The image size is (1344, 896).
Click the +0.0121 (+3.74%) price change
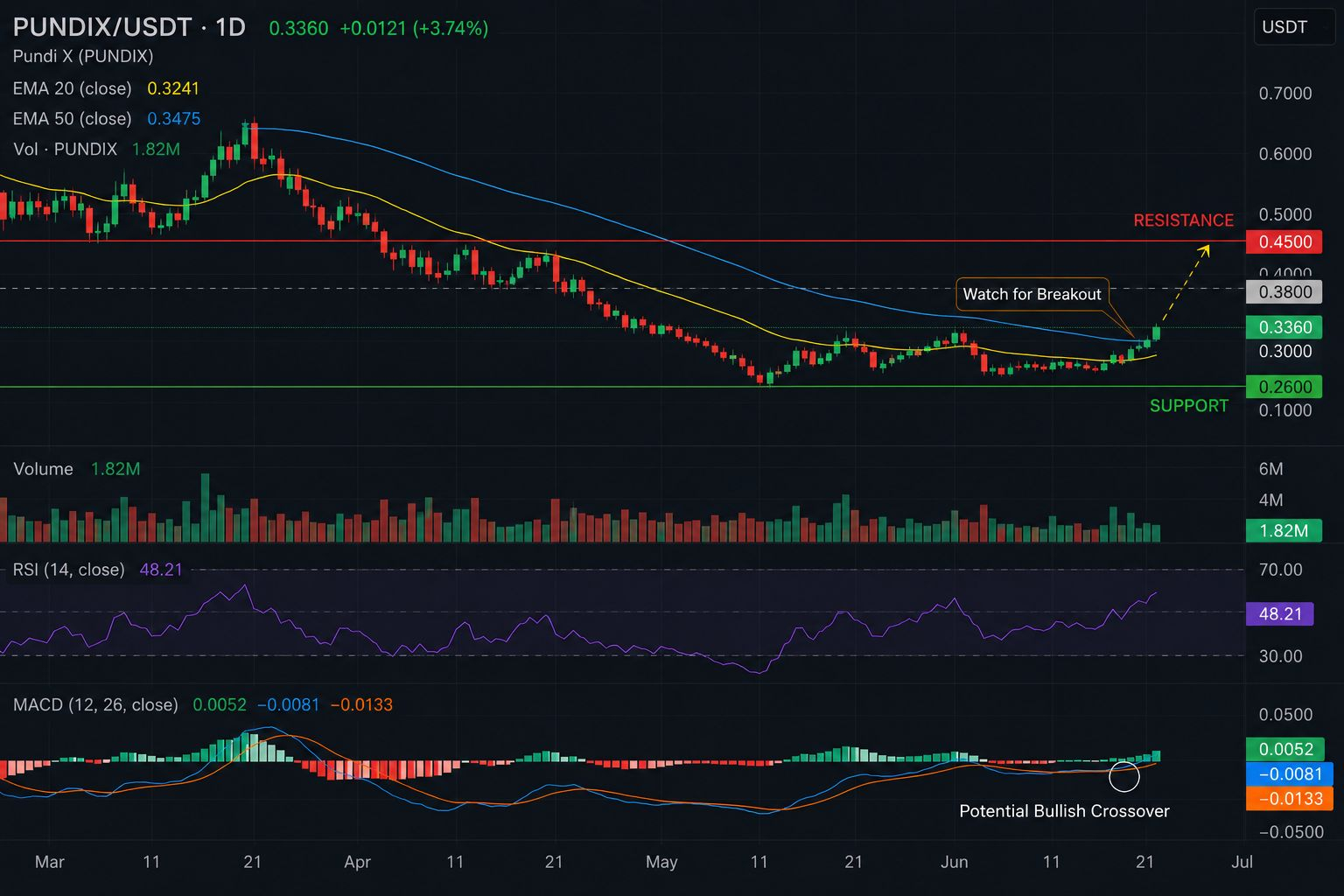414,28
